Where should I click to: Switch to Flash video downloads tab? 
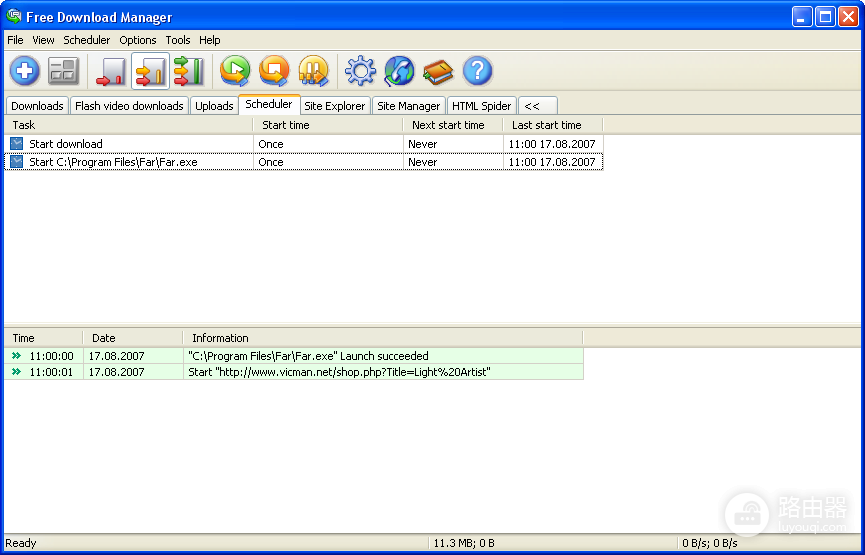(x=129, y=106)
